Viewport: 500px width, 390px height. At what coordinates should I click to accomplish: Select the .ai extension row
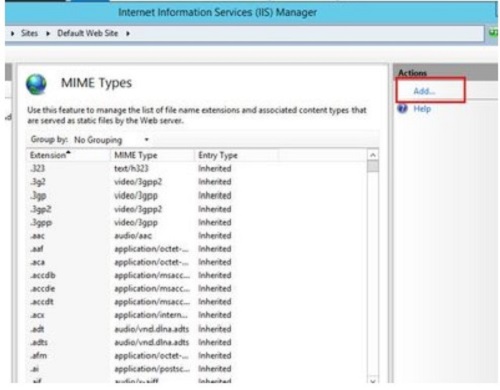coord(197,369)
